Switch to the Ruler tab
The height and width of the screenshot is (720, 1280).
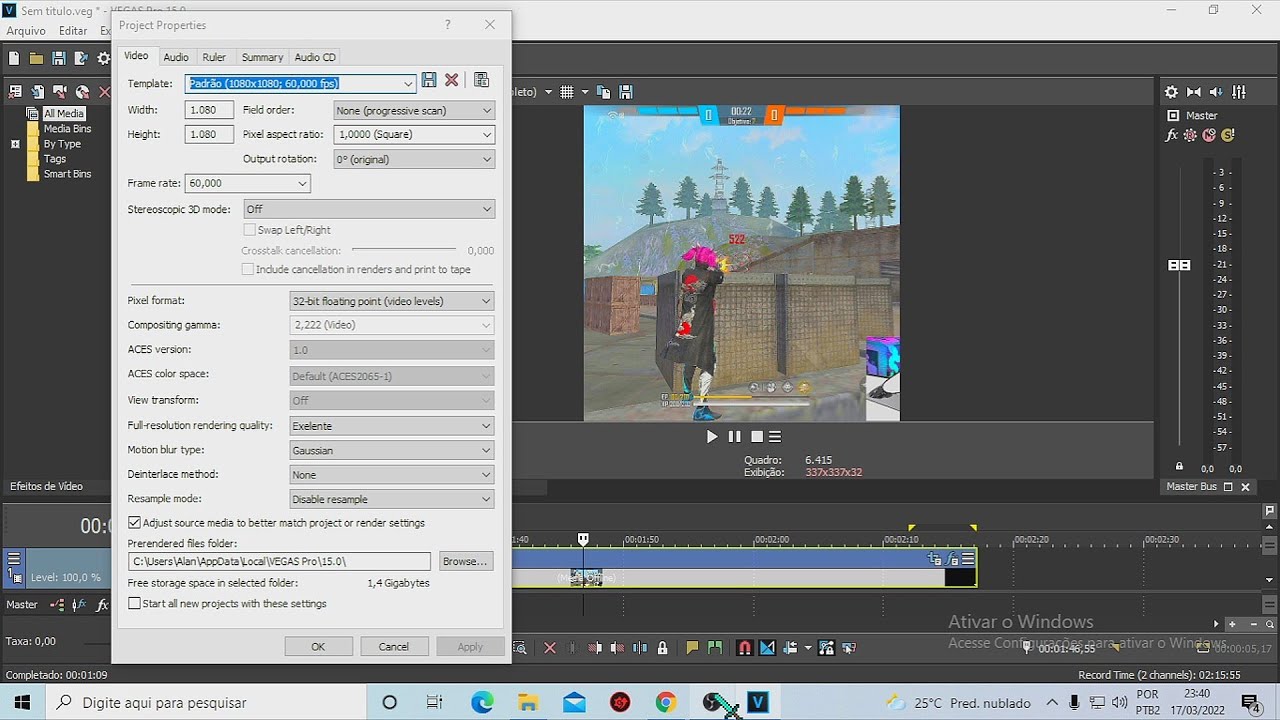click(214, 57)
